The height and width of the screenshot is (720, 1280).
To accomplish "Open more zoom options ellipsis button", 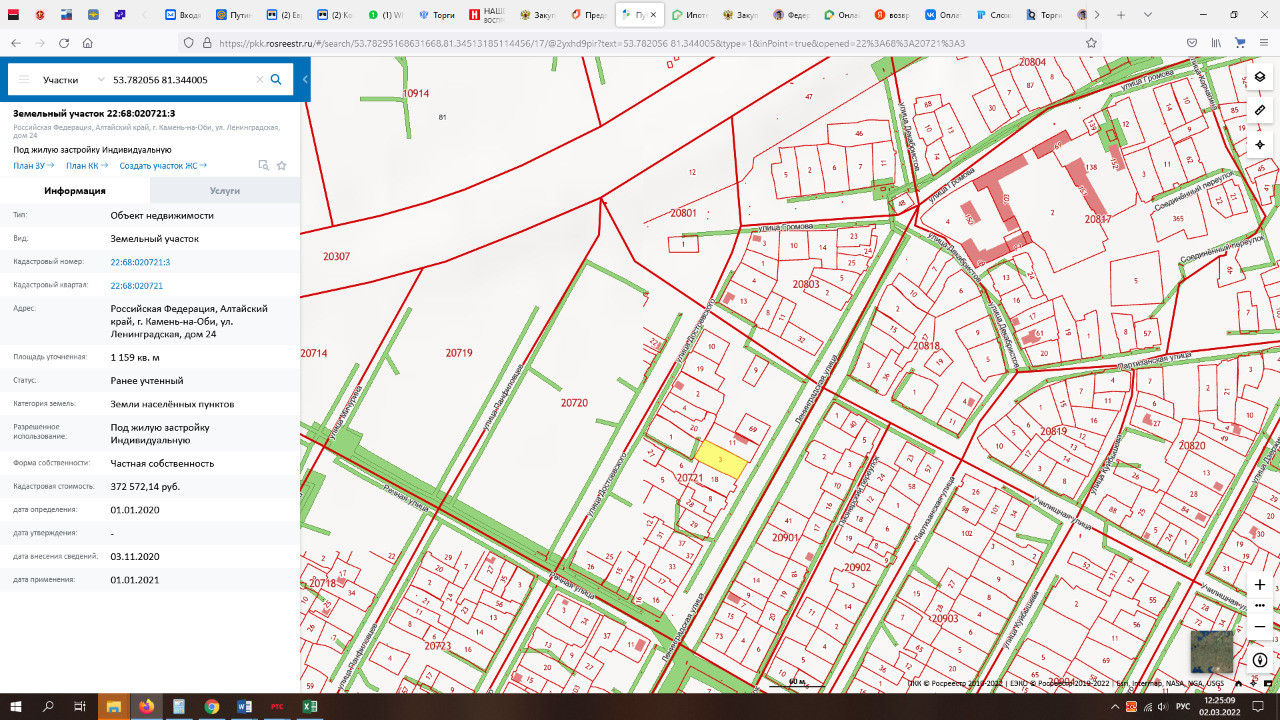I will pos(1259,605).
